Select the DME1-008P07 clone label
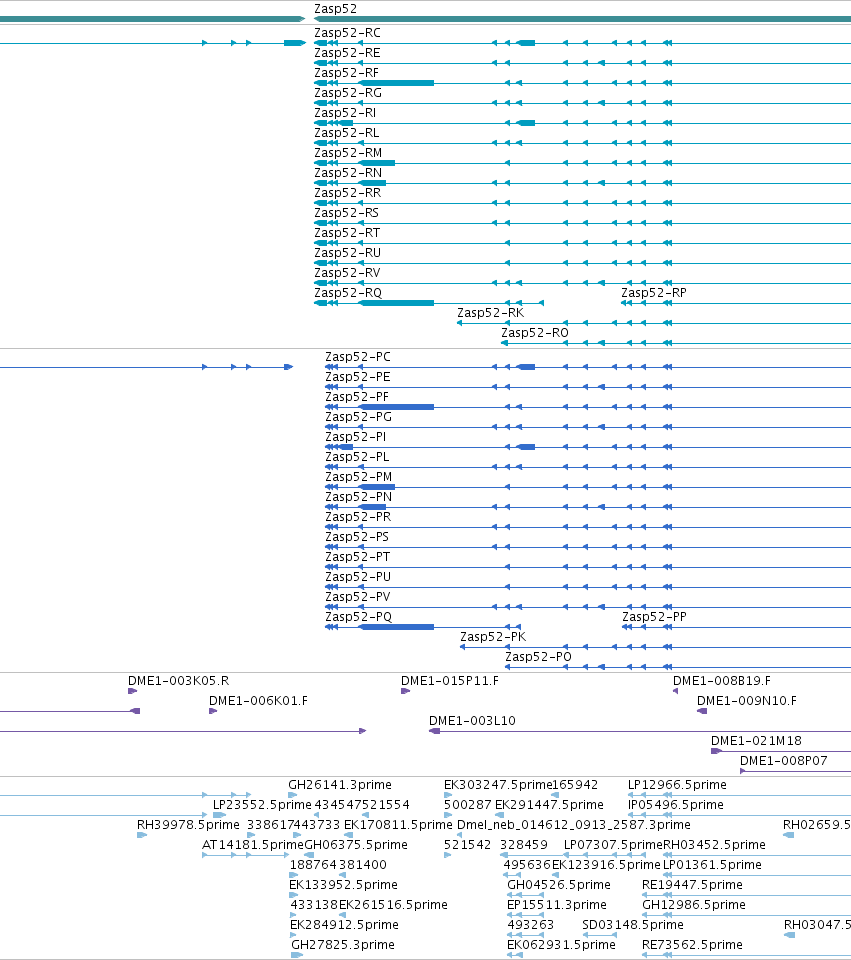 784,761
